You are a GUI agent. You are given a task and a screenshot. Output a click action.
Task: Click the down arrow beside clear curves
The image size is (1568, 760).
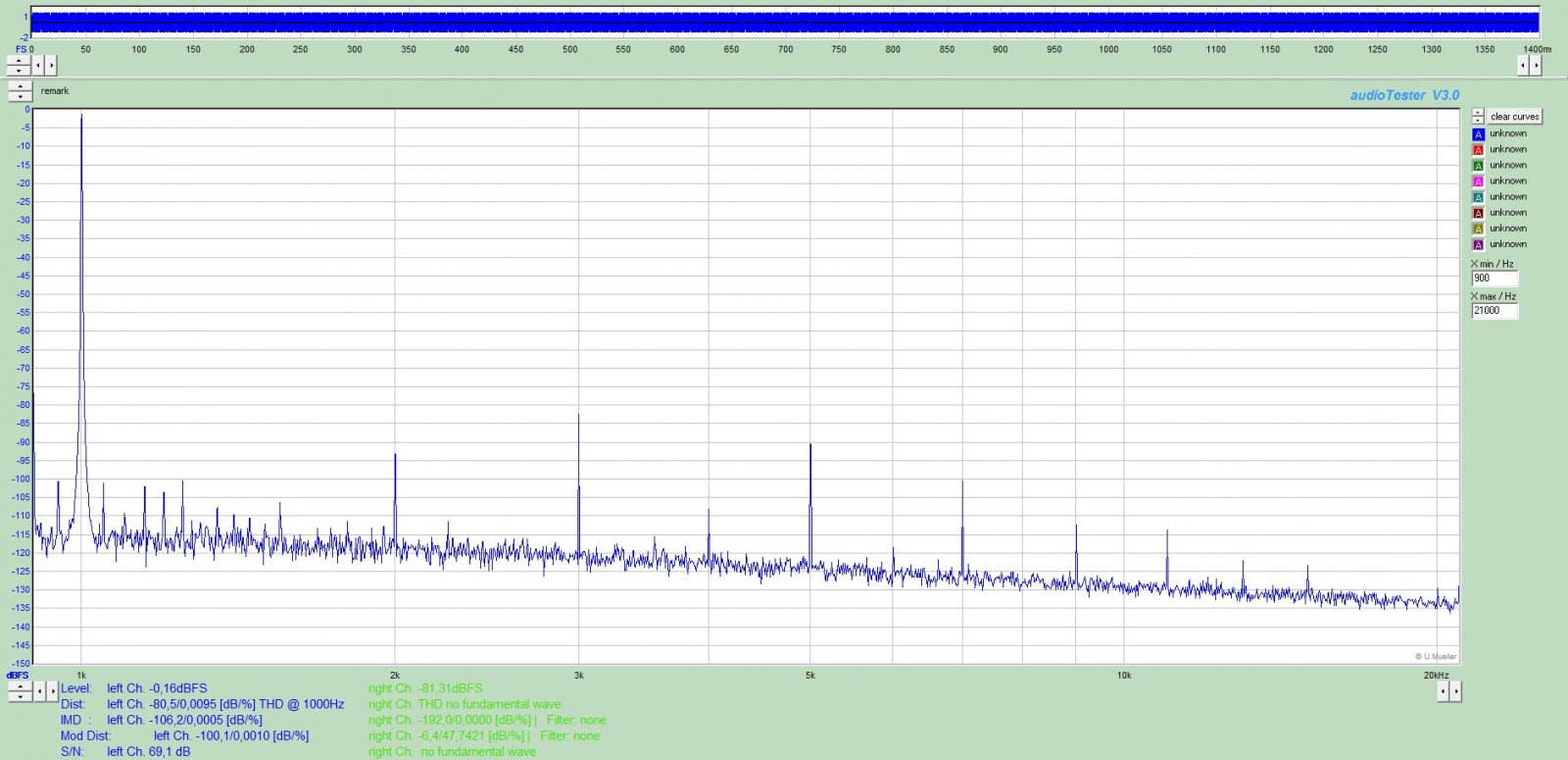click(1478, 120)
